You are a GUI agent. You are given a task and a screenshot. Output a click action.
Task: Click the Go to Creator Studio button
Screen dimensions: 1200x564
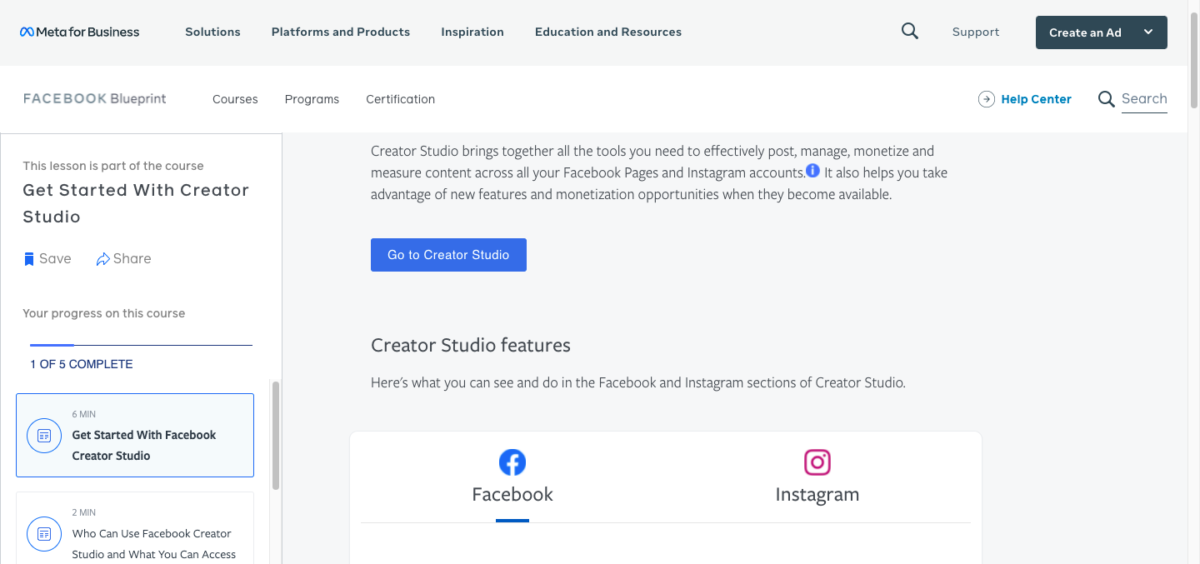(448, 255)
